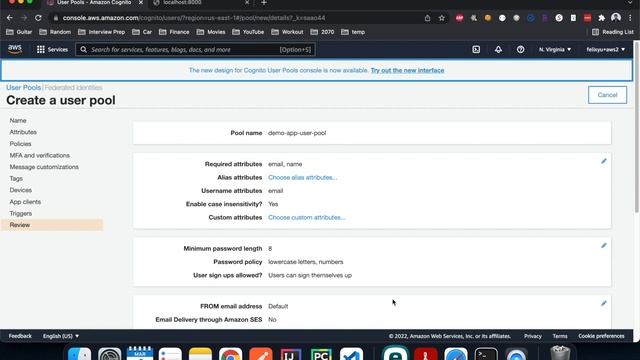
Task: Open the English (US) language dropdown
Action: pyautogui.click(x=61, y=336)
